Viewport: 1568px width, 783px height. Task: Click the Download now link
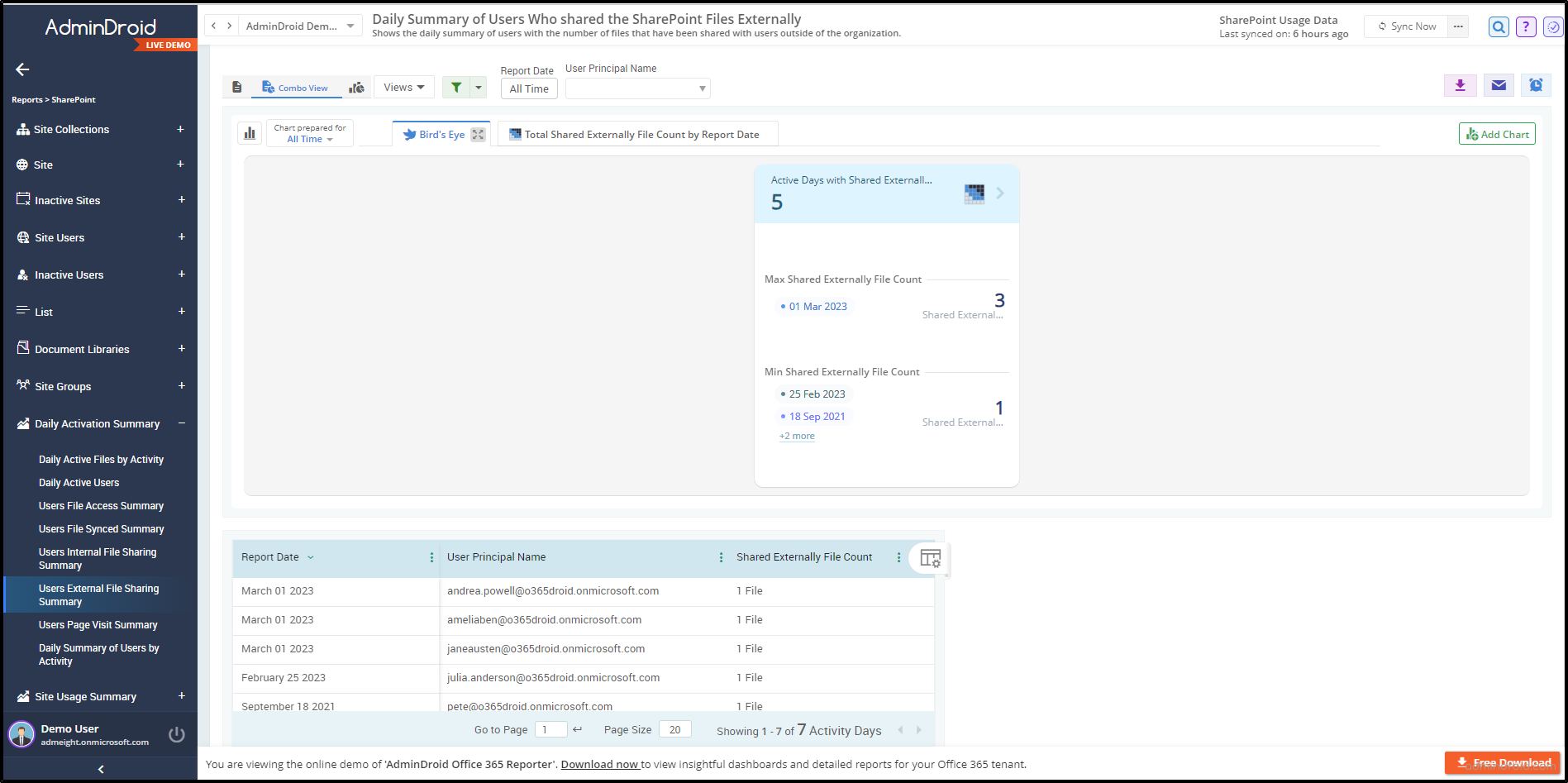click(x=599, y=764)
